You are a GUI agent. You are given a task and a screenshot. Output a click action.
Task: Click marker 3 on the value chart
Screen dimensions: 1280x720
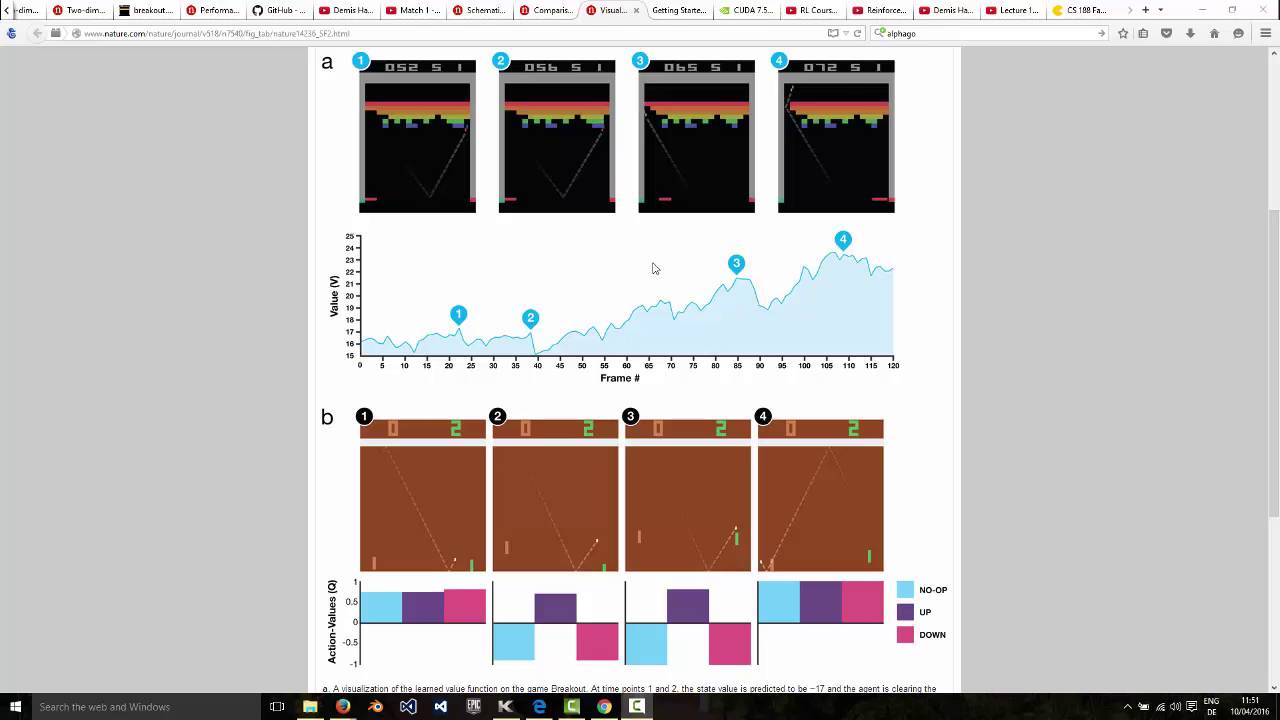click(x=737, y=264)
